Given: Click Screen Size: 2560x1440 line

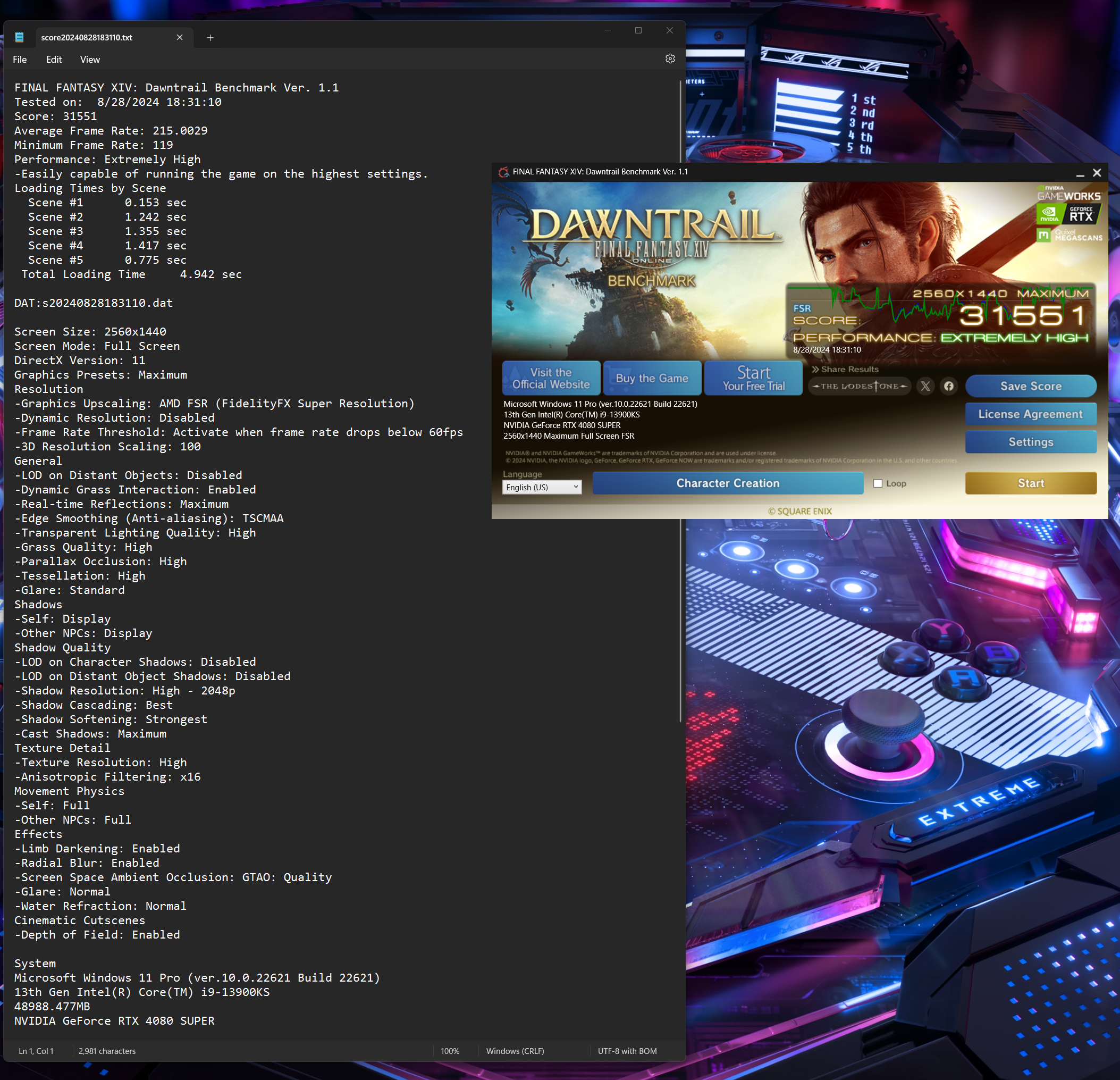Looking at the screenshot, I should click(90, 332).
